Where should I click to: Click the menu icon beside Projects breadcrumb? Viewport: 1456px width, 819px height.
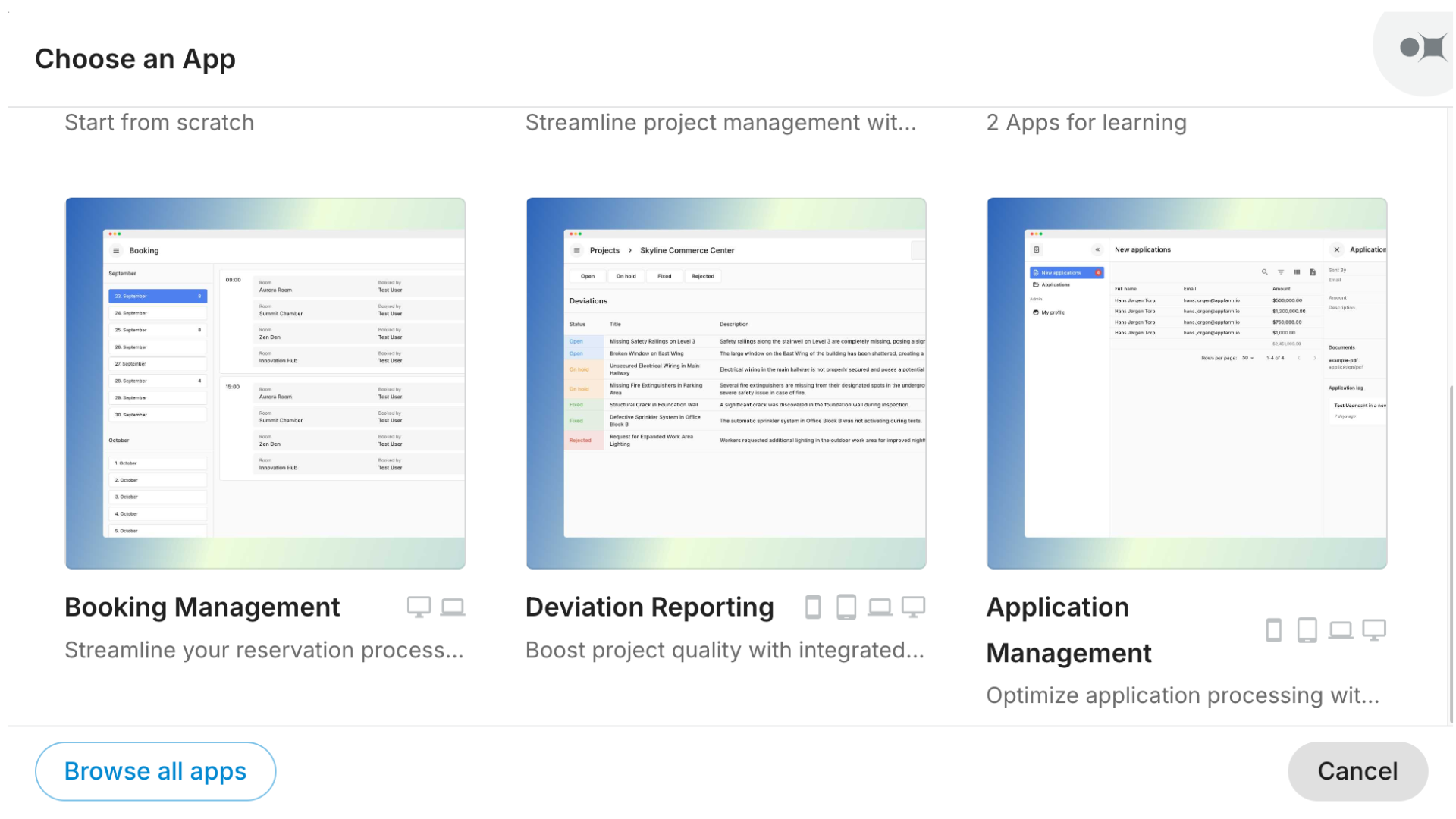pyautogui.click(x=576, y=250)
